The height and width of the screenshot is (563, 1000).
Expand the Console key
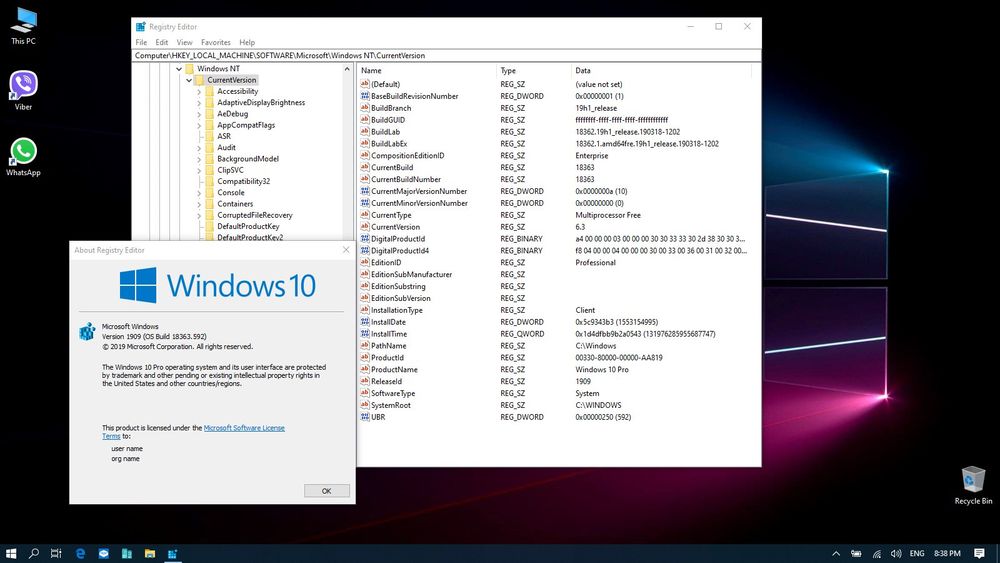pos(199,193)
